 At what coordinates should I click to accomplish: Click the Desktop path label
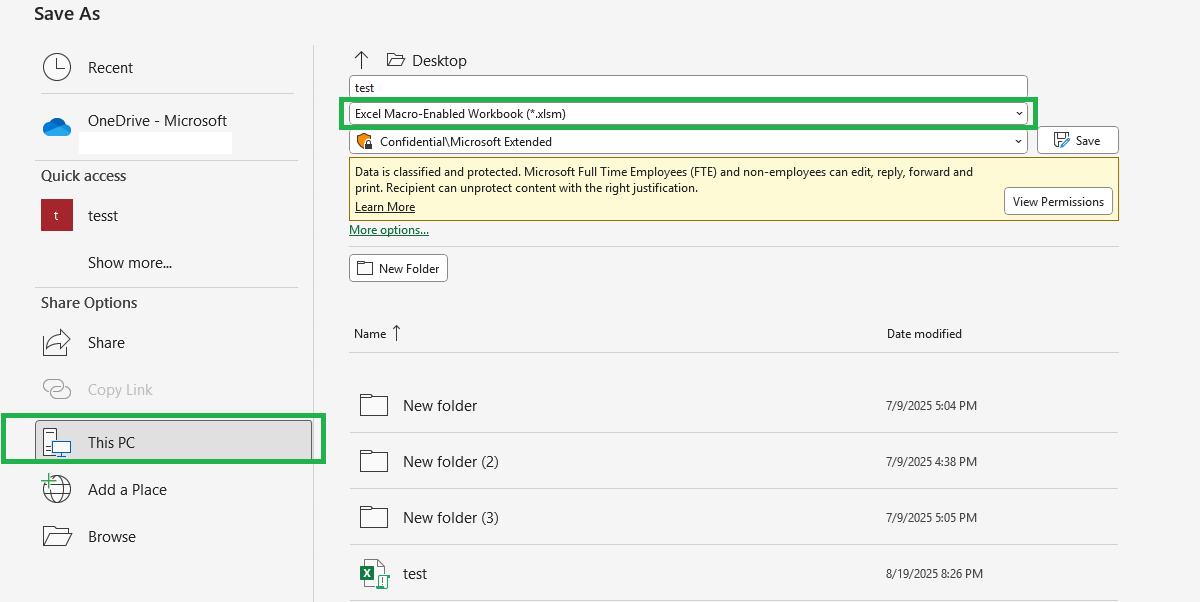pyautogui.click(x=439, y=60)
